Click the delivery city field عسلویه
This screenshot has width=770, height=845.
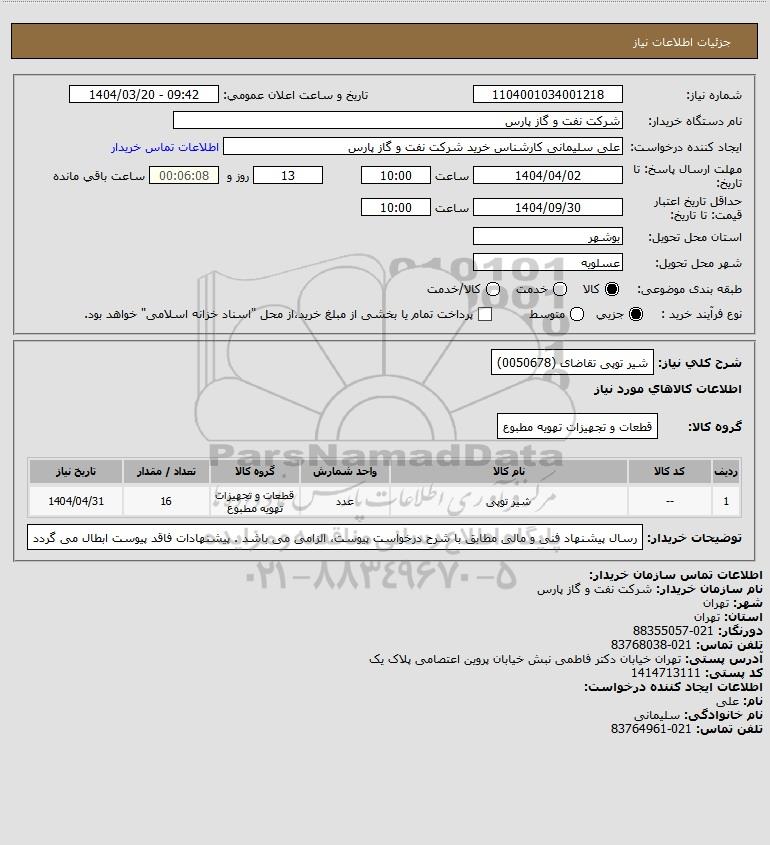pos(547,262)
